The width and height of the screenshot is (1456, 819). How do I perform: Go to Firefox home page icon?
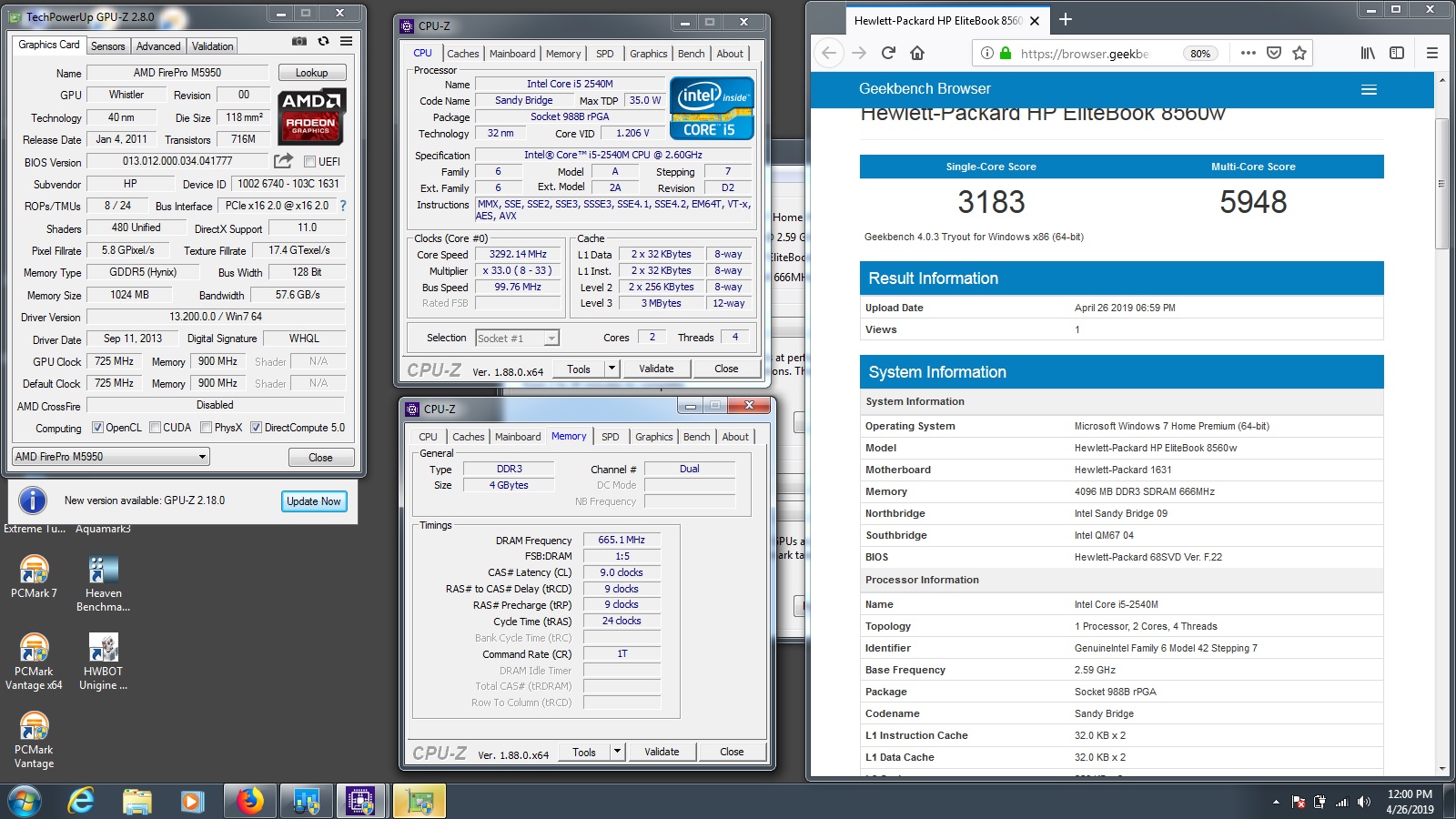(x=917, y=53)
